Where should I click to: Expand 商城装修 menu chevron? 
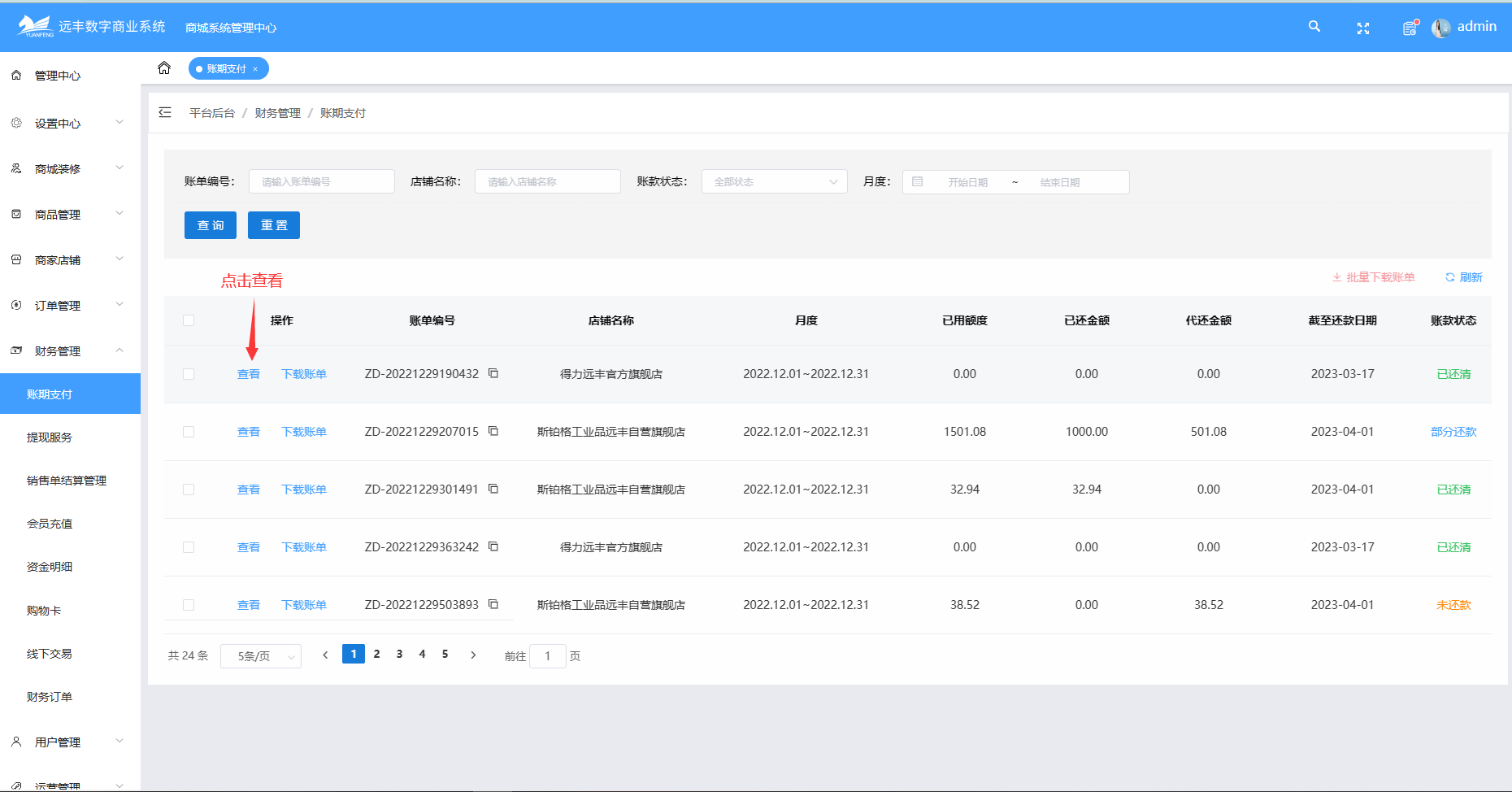point(119,168)
